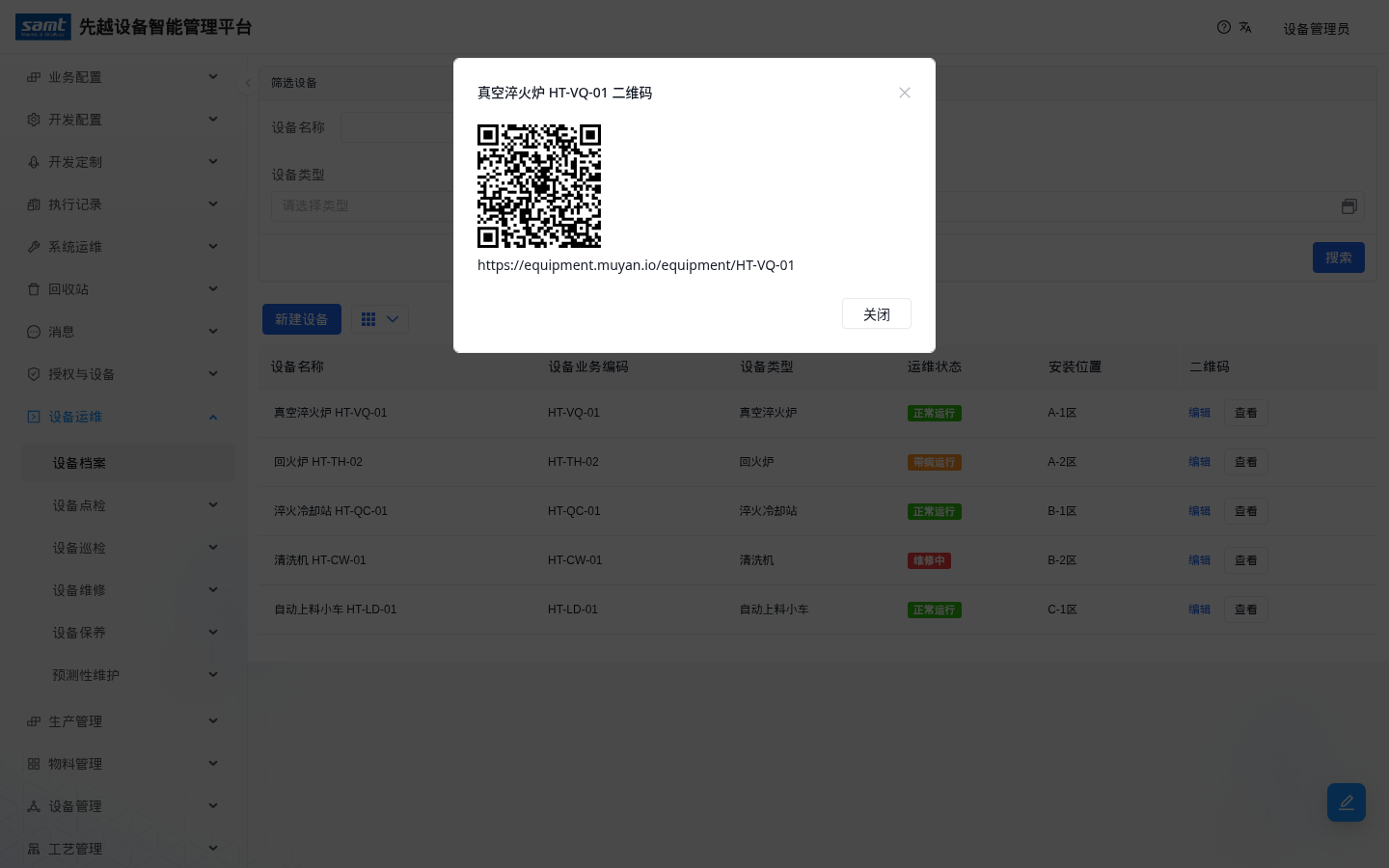Screen dimensions: 1389x868
Task: Click the 搜索 button
Action: tap(1339, 258)
